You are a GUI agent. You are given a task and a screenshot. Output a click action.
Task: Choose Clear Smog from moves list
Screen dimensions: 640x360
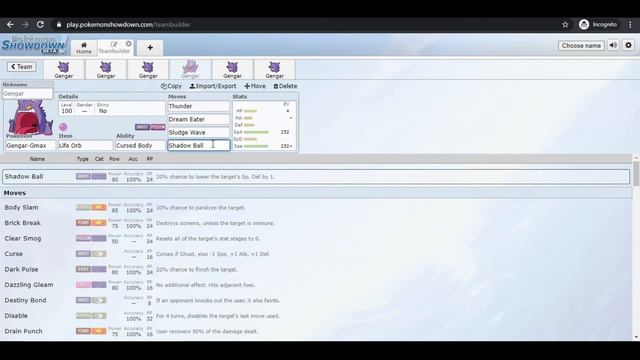point(316,238)
